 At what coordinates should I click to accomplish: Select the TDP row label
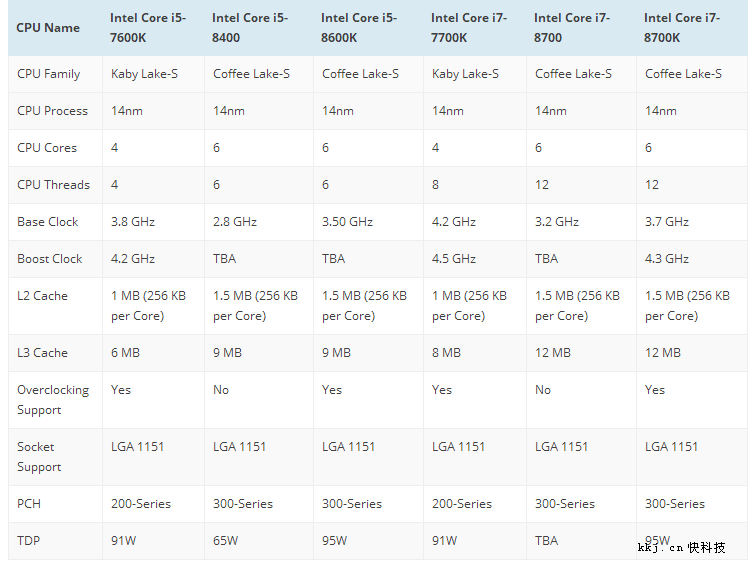pos(29,541)
